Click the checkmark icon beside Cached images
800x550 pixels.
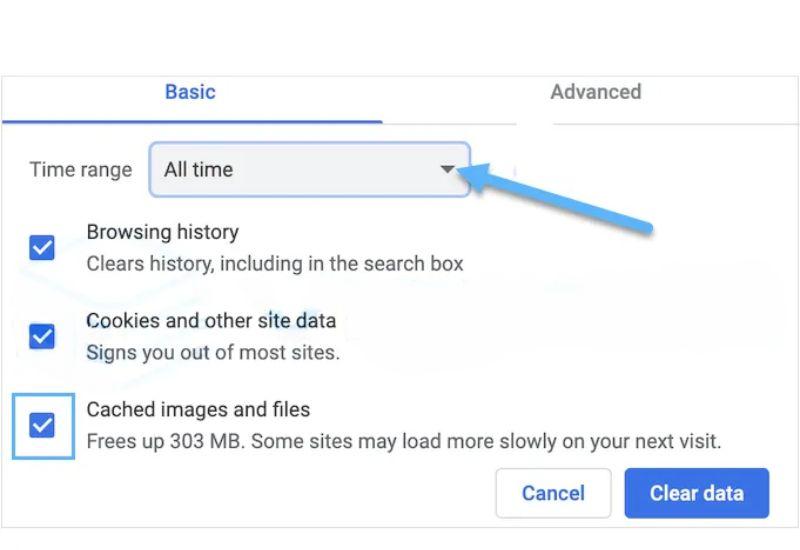(42, 426)
